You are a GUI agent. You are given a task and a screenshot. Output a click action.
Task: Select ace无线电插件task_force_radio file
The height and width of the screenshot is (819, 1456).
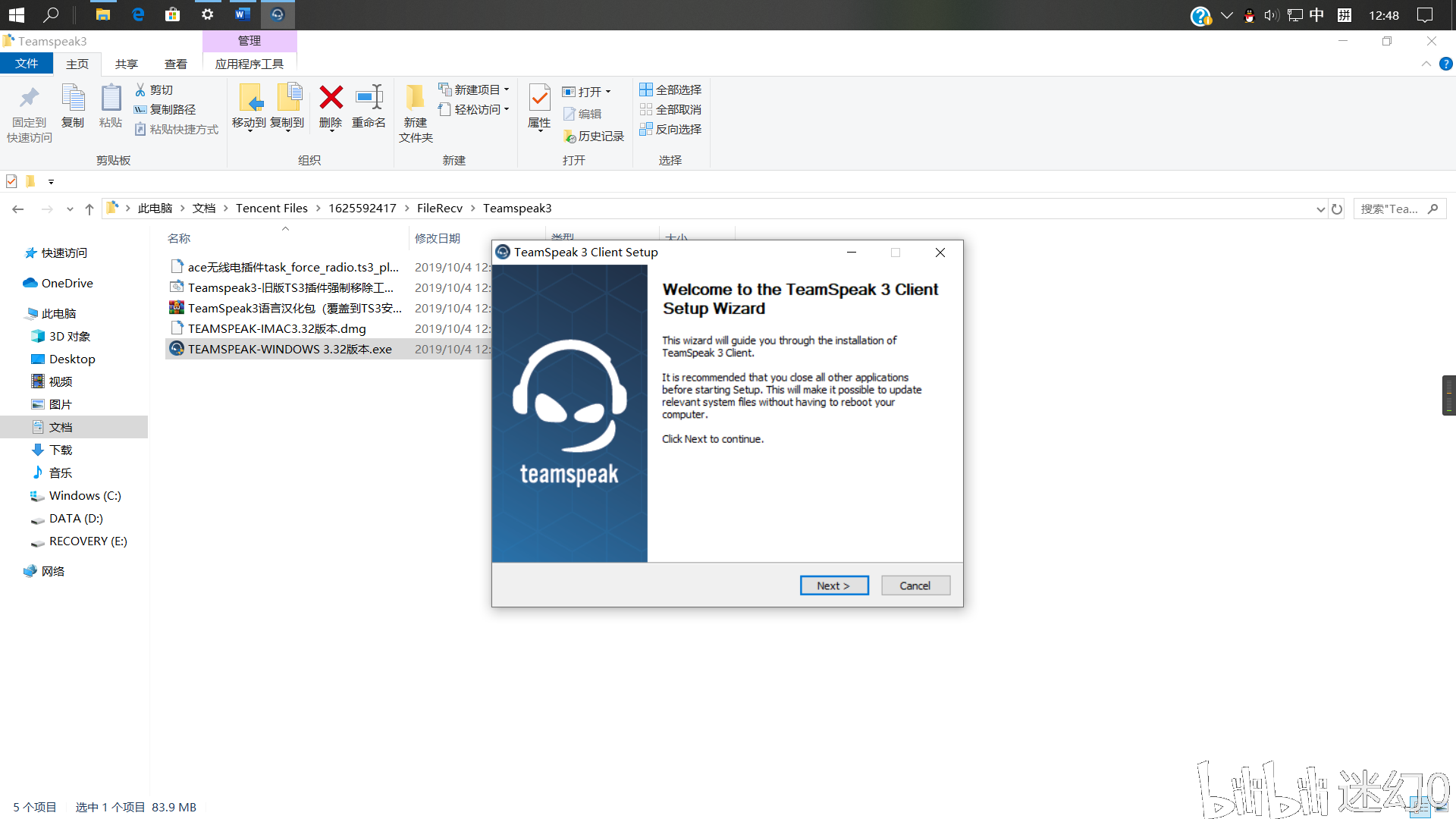(x=293, y=267)
